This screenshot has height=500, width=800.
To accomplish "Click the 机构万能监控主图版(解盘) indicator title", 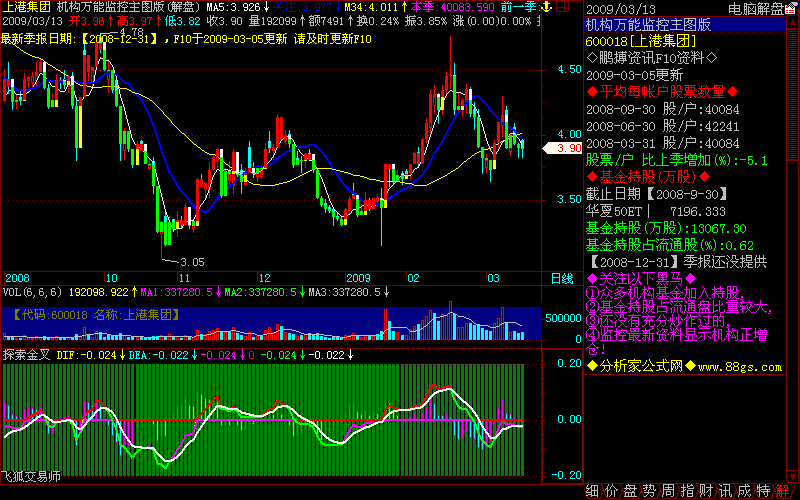I will pos(129,7).
